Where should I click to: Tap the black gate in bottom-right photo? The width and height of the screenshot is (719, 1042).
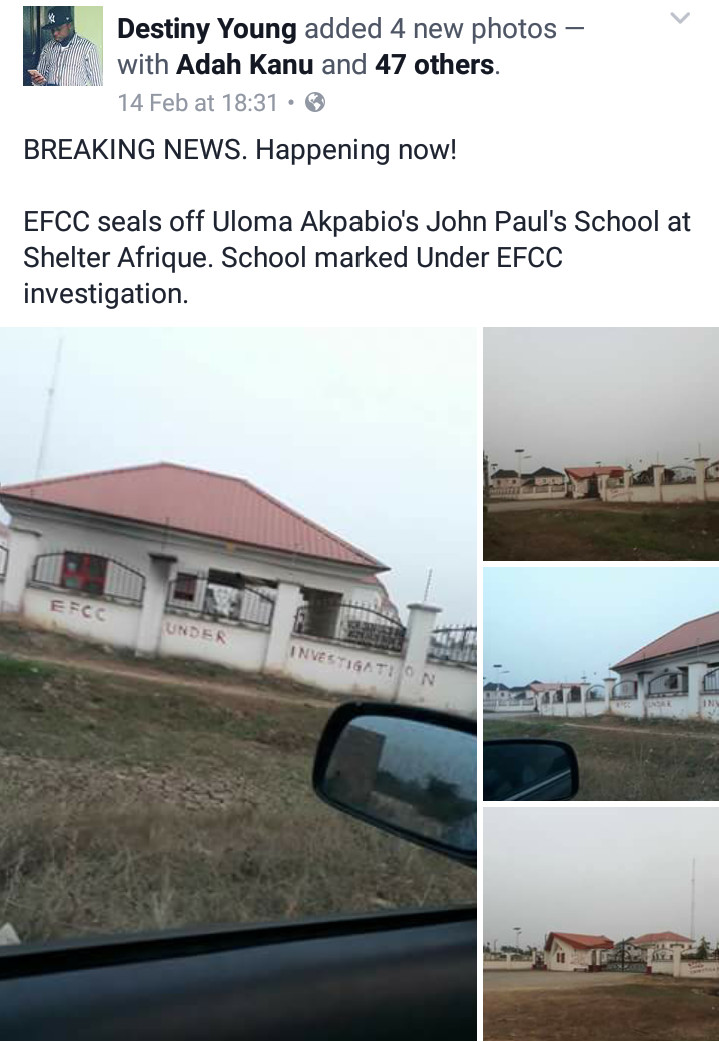point(627,955)
